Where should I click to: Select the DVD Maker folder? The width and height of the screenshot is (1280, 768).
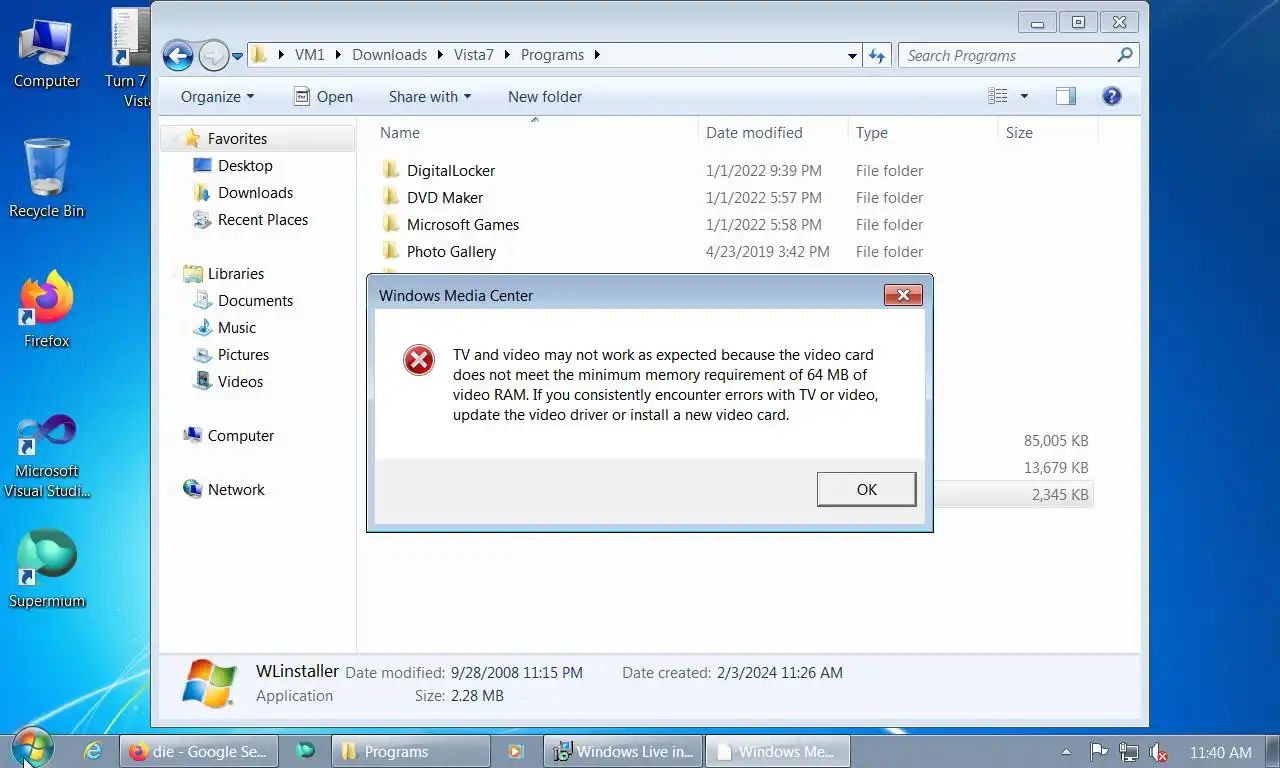point(445,198)
